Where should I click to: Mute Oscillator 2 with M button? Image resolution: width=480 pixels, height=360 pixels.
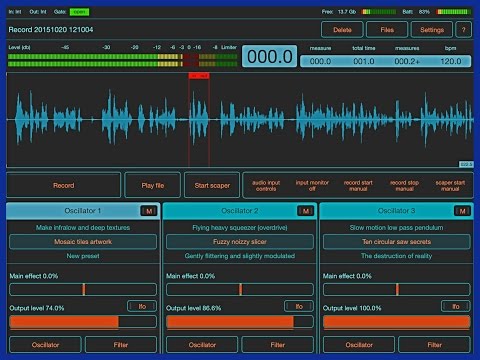[306, 211]
